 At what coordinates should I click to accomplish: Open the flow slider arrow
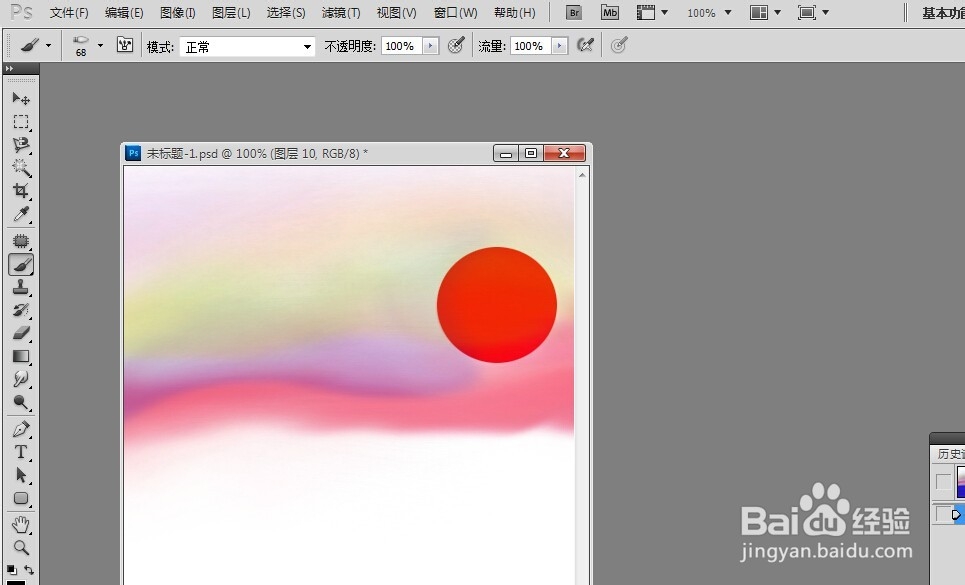[x=559, y=46]
